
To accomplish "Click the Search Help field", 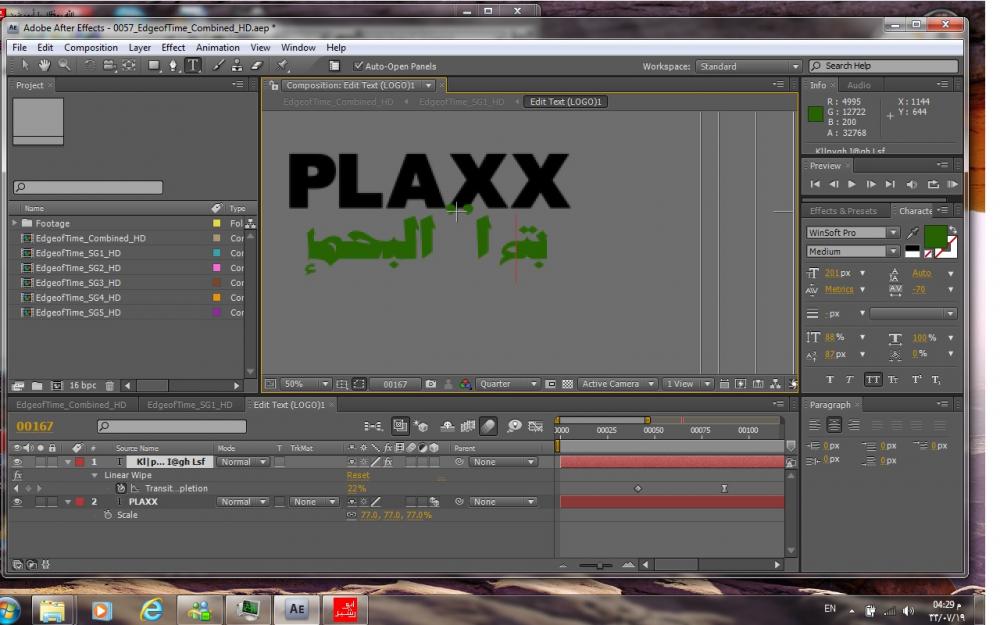I will click(883, 66).
